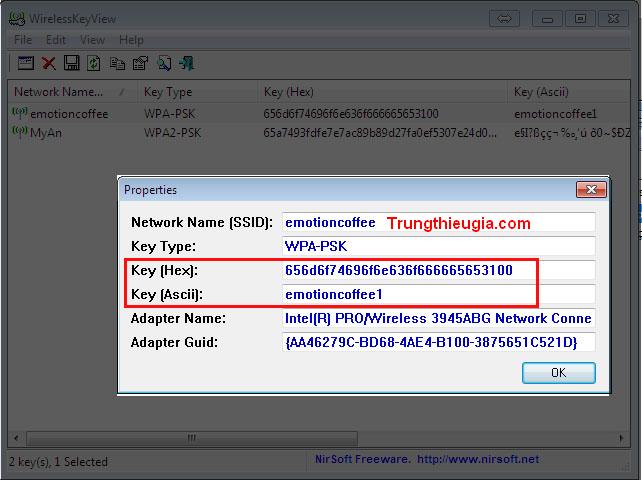Click the main window minimize button

click(x=547, y=18)
